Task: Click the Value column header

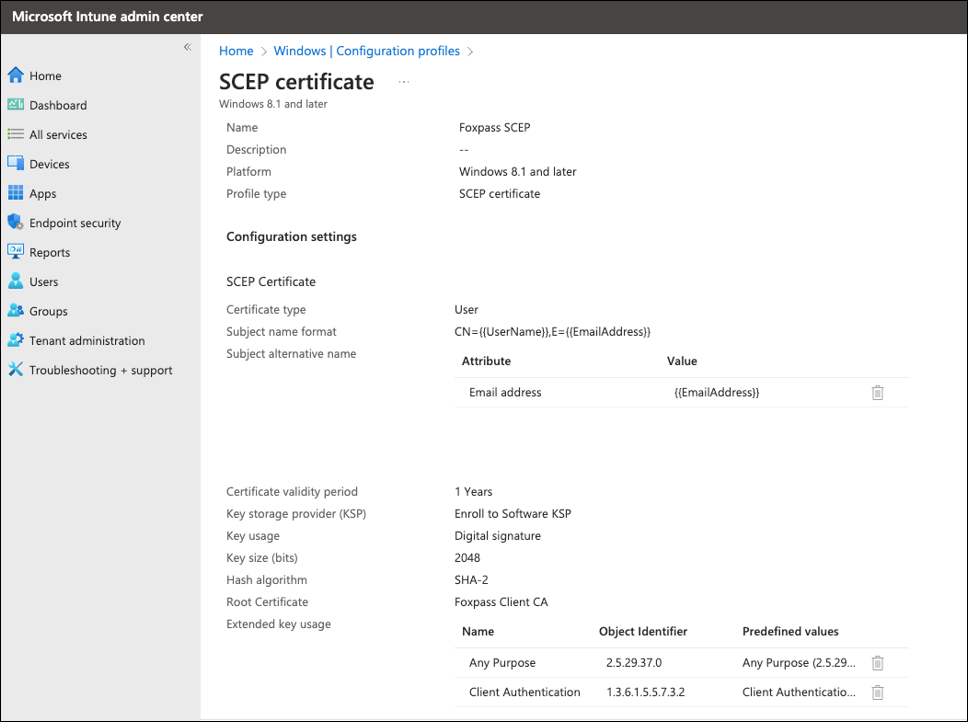Action: pos(682,362)
